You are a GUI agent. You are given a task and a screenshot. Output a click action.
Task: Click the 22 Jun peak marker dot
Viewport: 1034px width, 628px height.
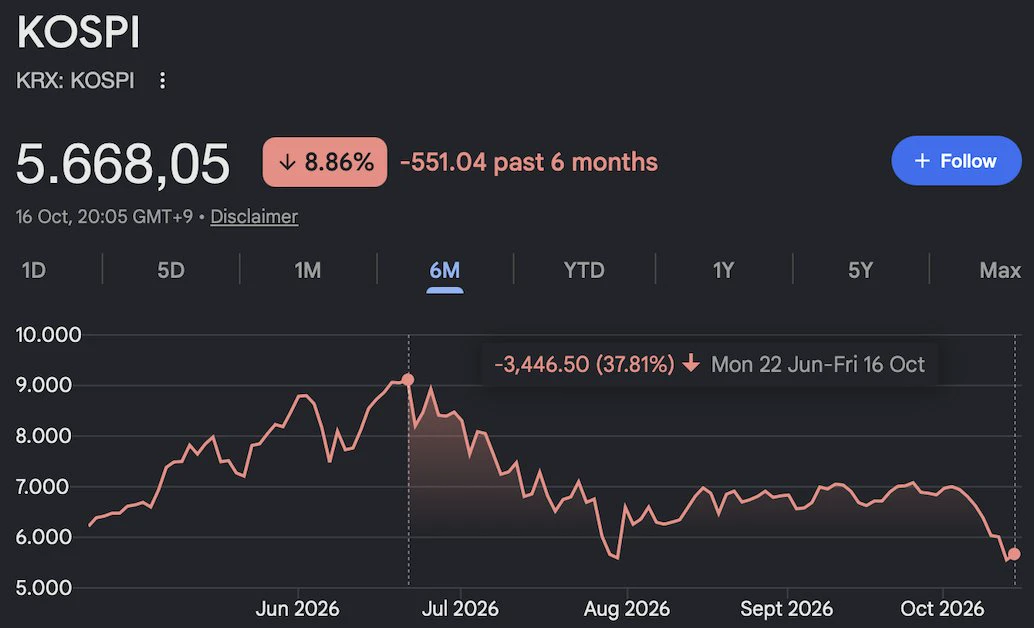coord(408,379)
